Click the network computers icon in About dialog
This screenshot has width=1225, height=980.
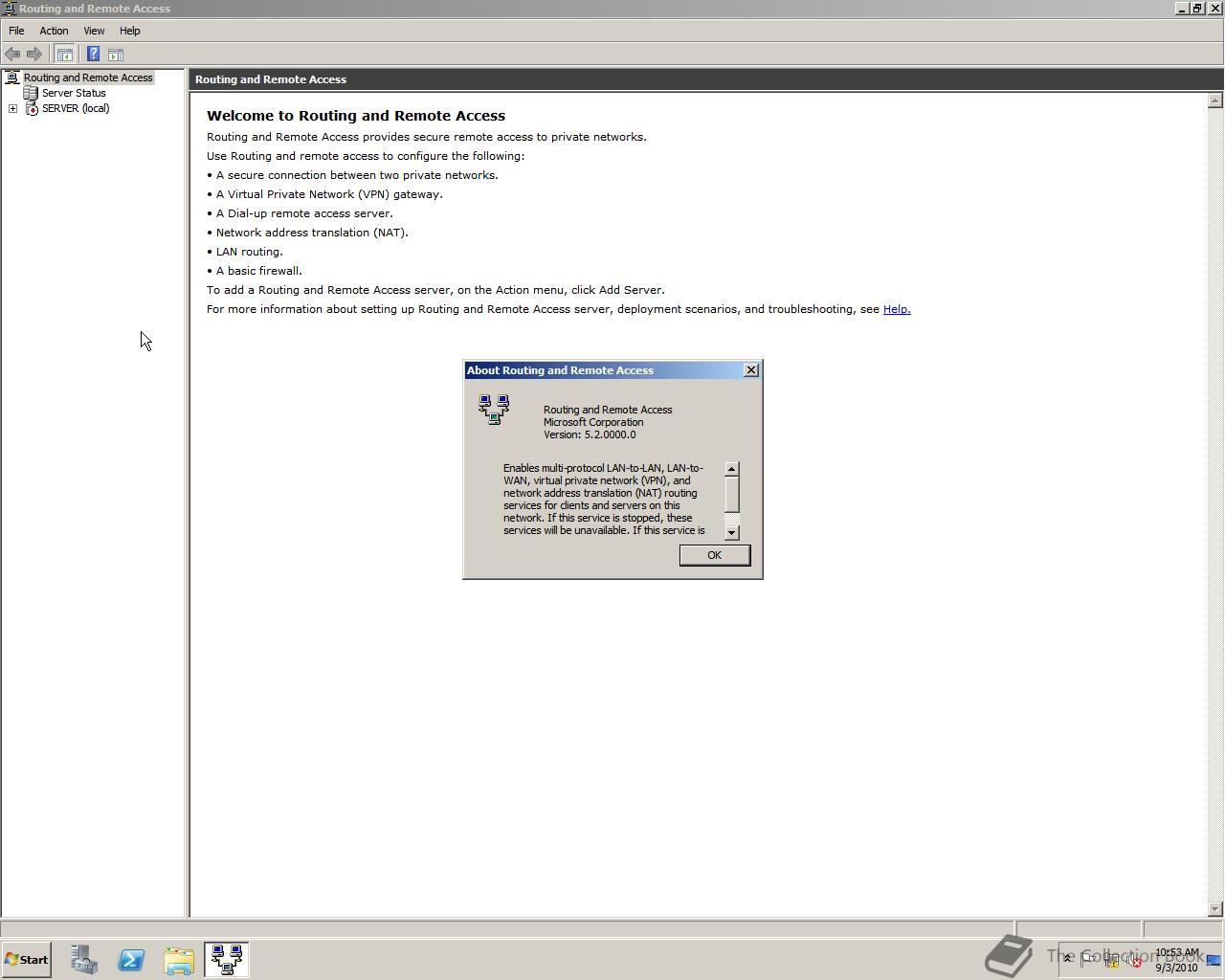495,410
